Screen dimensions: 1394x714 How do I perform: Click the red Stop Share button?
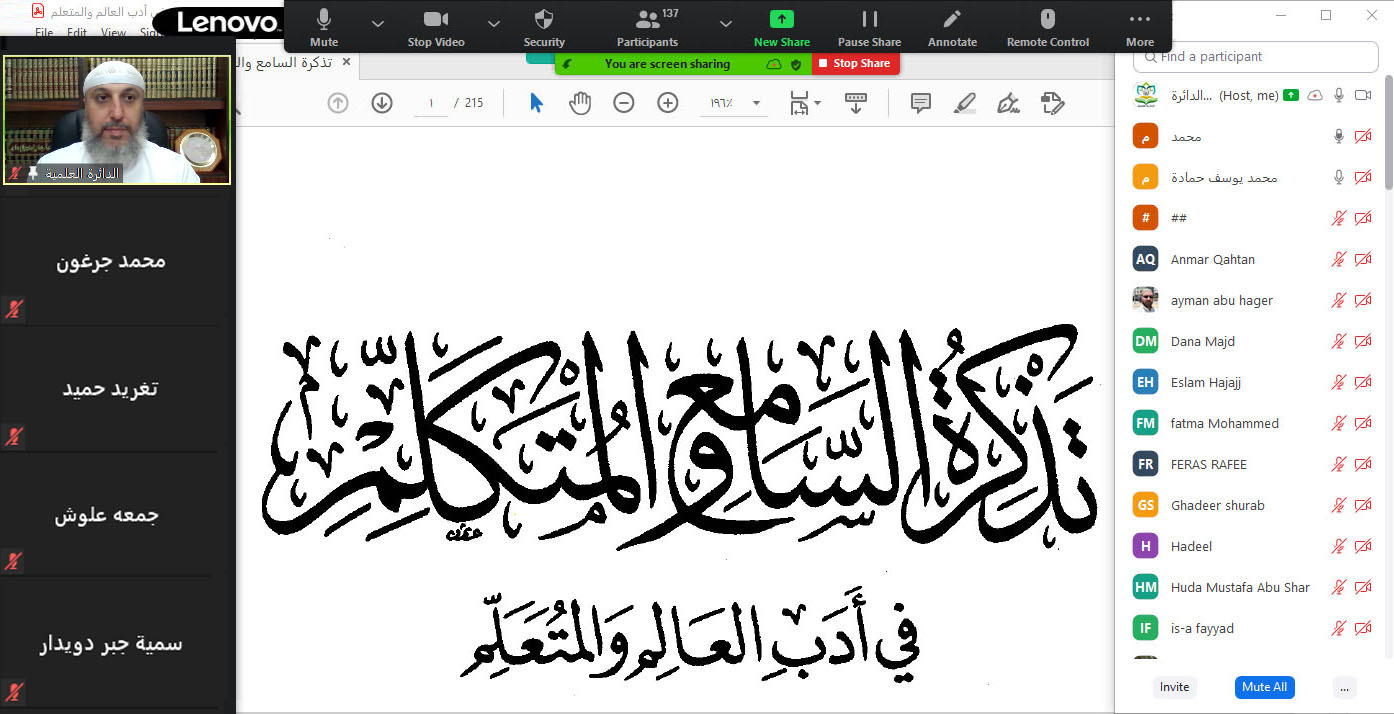click(x=855, y=63)
